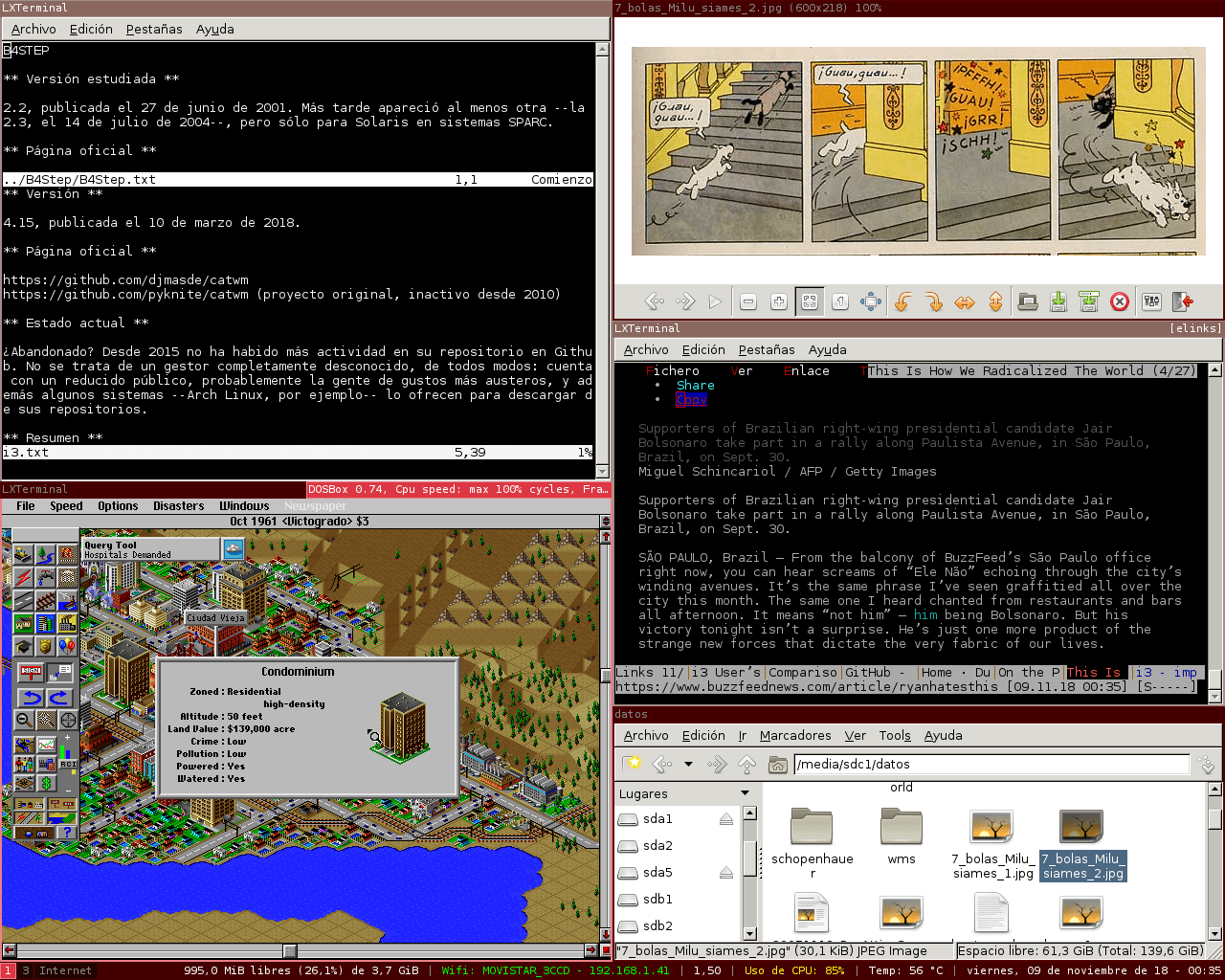Follow the Share link in elinks
The image size is (1225, 980).
[x=696, y=386]
